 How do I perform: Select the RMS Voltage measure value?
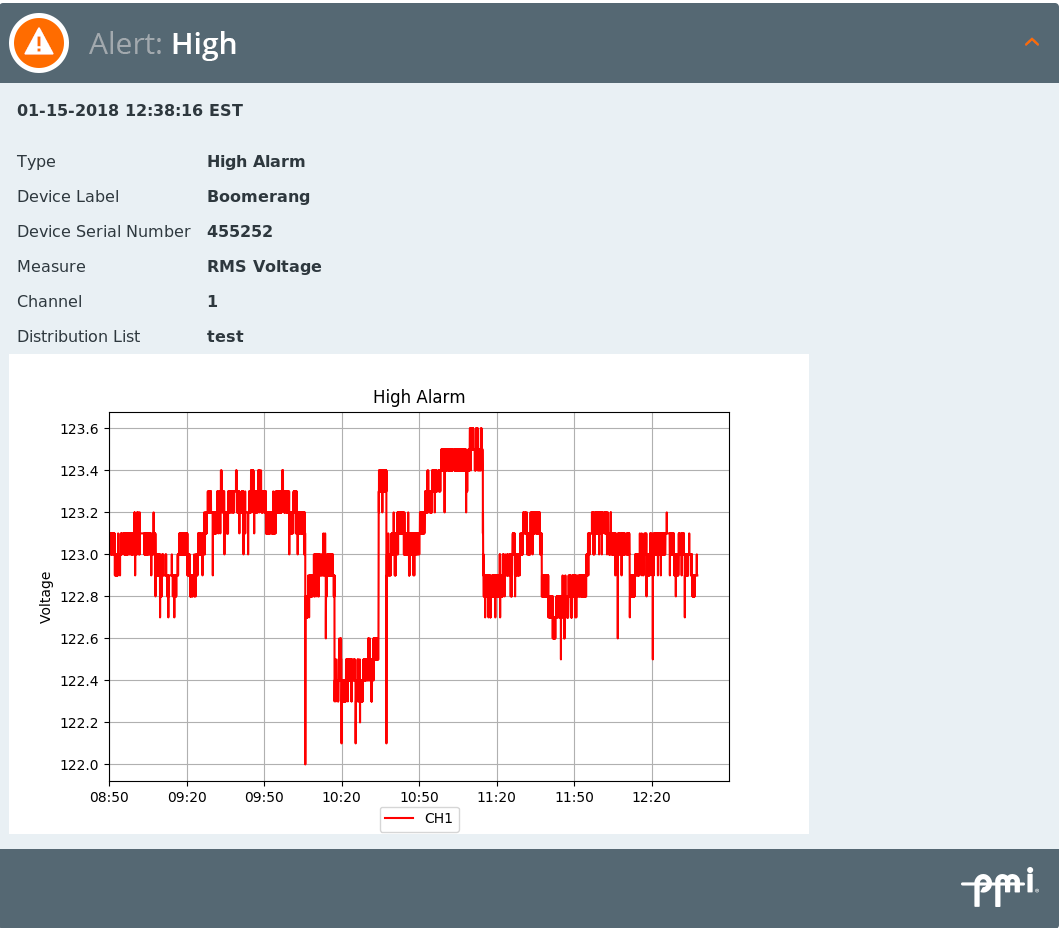point(264,267)
